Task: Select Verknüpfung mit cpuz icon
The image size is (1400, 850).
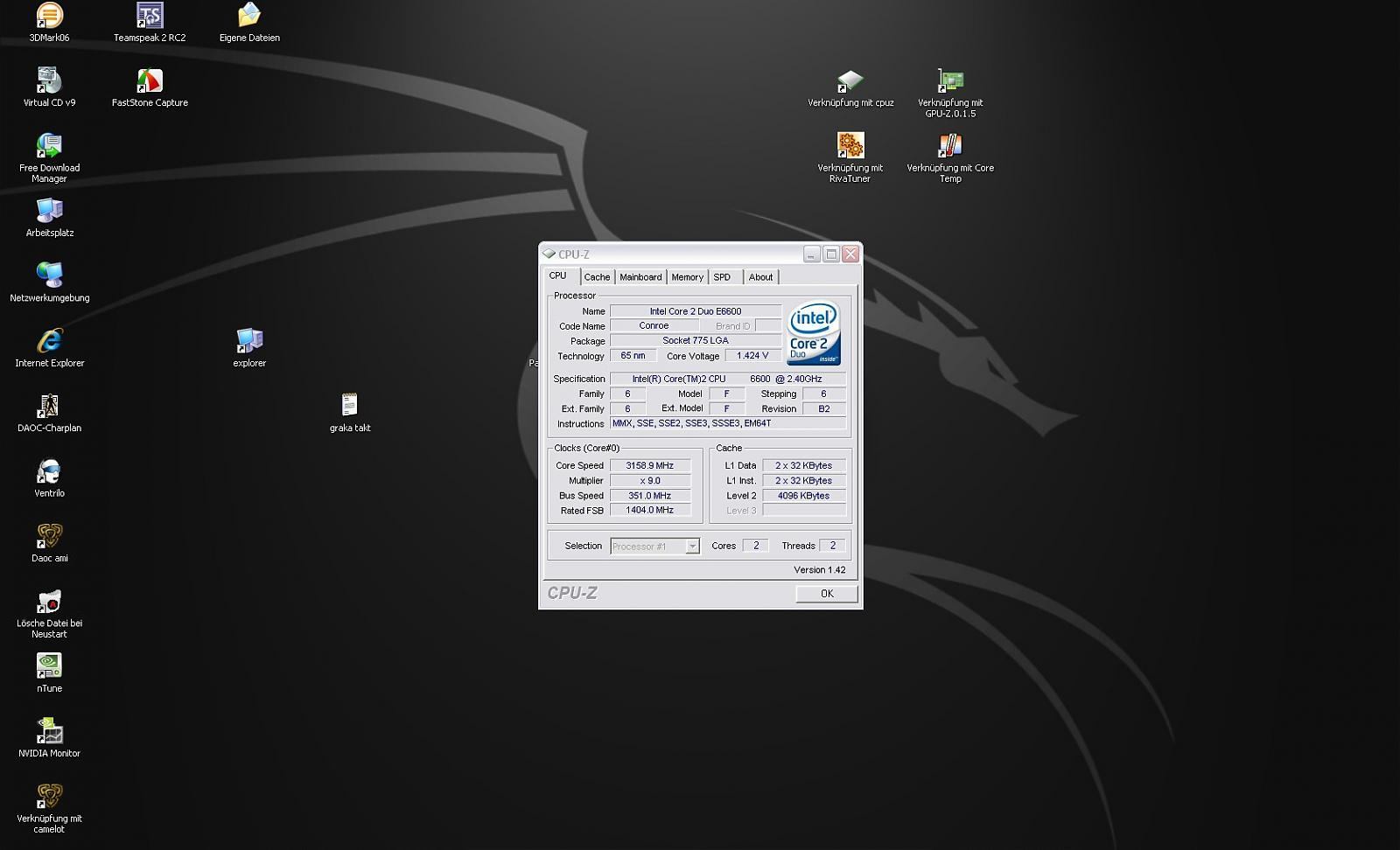Action: pos(850,80)
